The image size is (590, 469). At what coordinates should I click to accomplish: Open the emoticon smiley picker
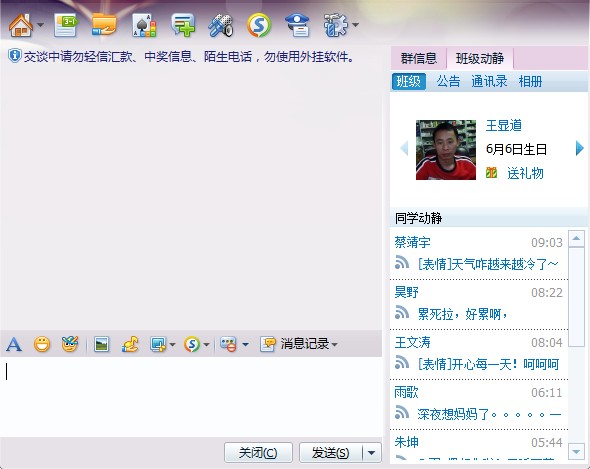pos(42,344)
